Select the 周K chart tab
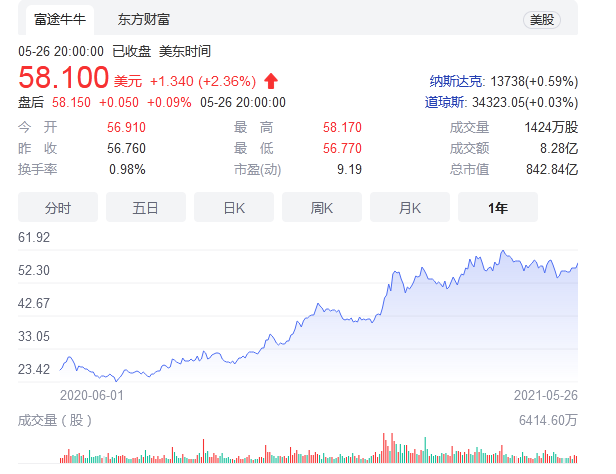Image resolution: width=616 pixels, height=474 pixels. tap(322, 207)
